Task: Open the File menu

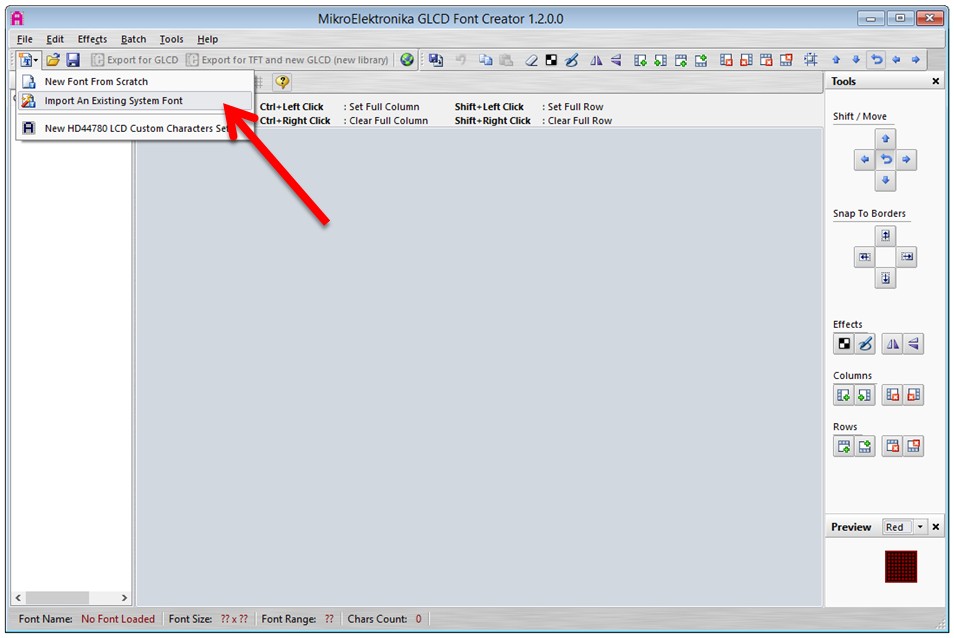Action: [x=24, y=39]
